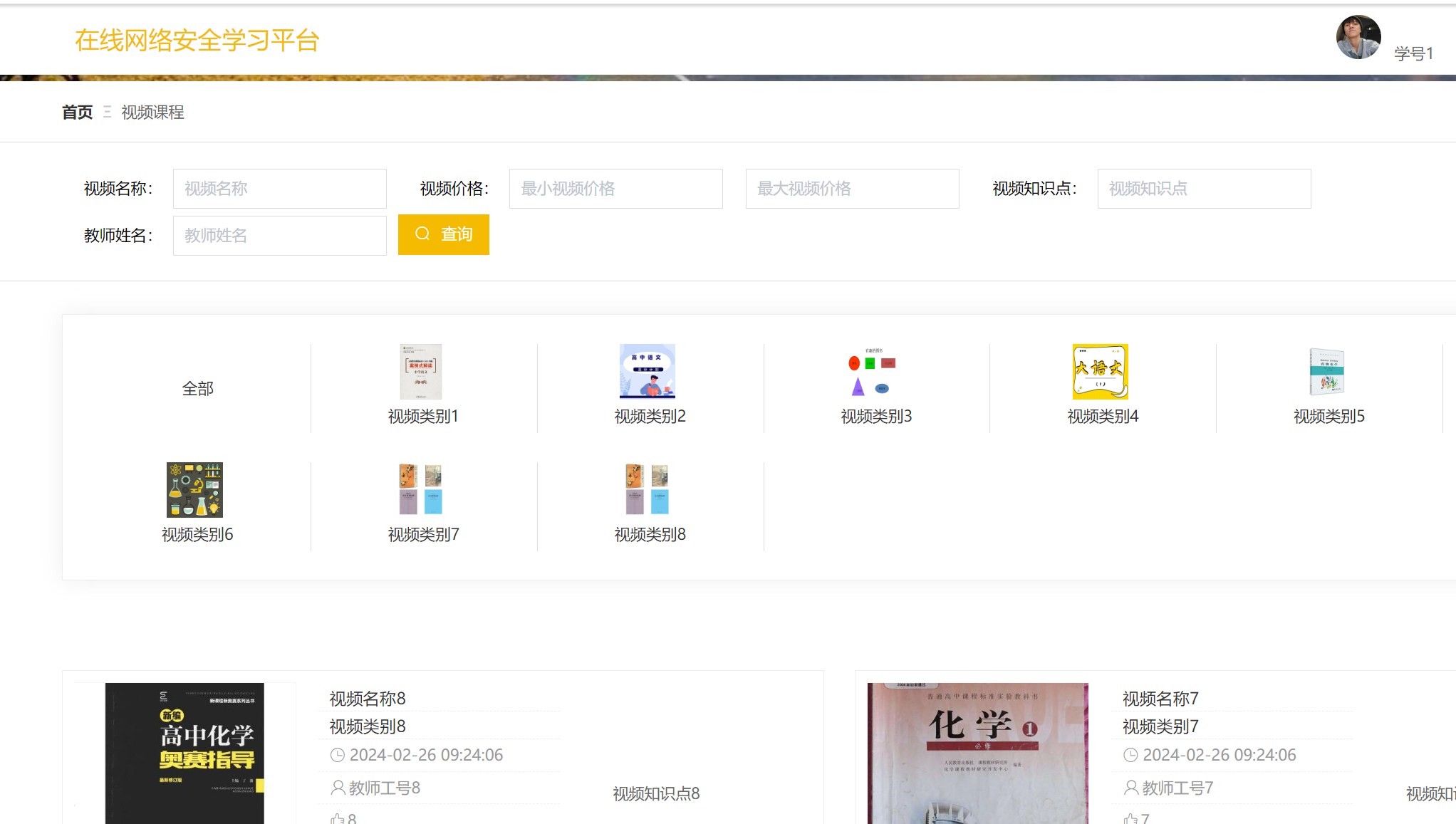Open the 首页 breadcrumb link

point(77,112)
